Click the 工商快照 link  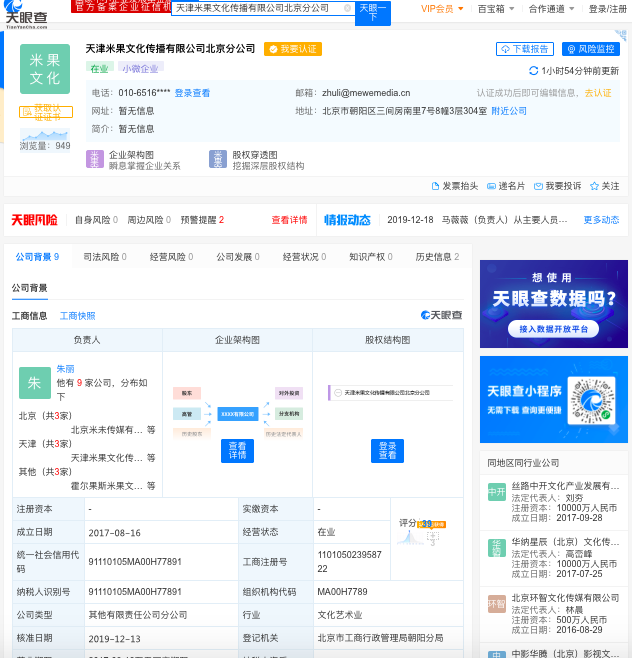click(78, 316)
